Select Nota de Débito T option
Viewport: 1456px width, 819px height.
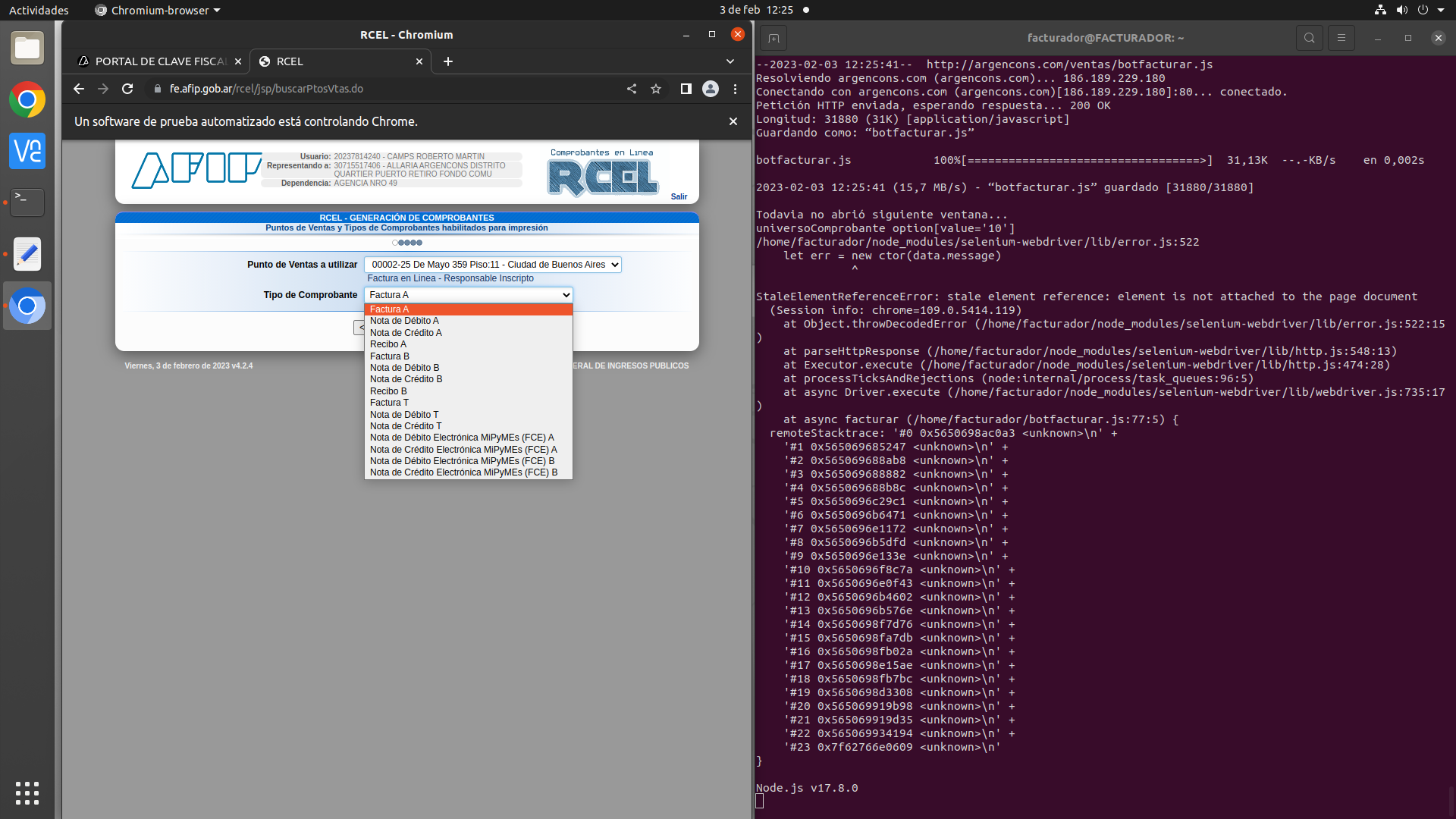pyautogui.click(x=469, y=415)
